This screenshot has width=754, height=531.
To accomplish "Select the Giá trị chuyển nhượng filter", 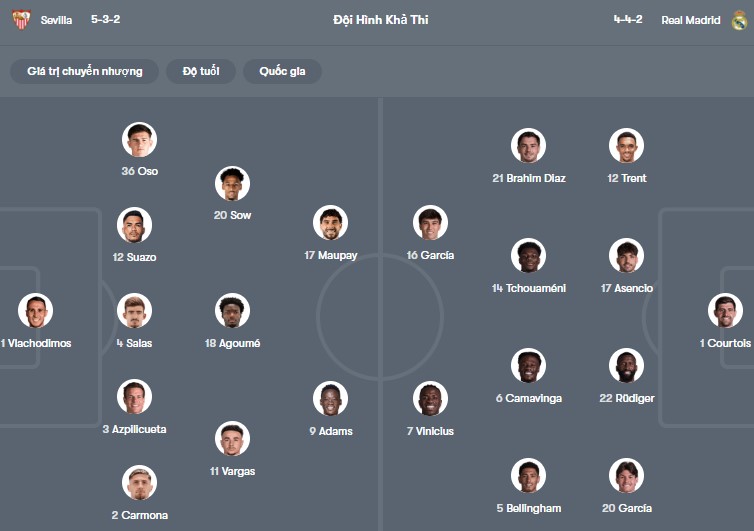I will [x=85, y=71].
